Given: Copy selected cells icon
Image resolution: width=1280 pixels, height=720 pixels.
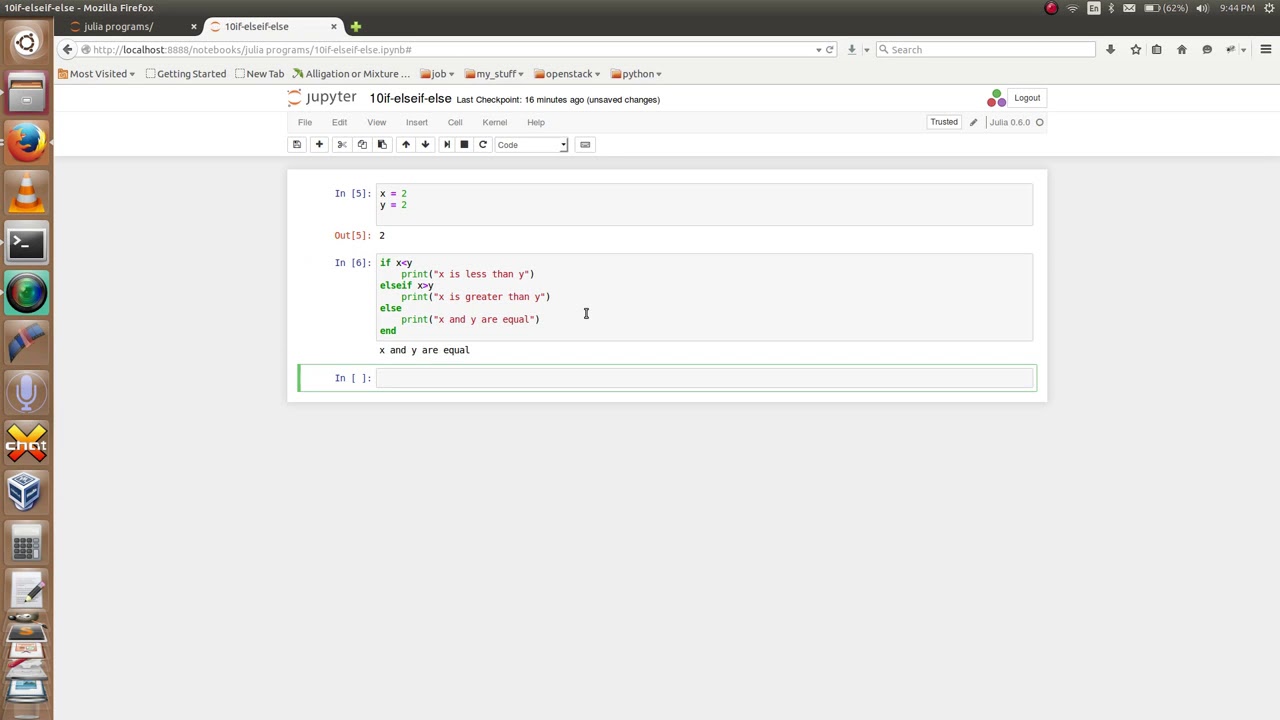Looking at the screenshot, I should point(362,145).
